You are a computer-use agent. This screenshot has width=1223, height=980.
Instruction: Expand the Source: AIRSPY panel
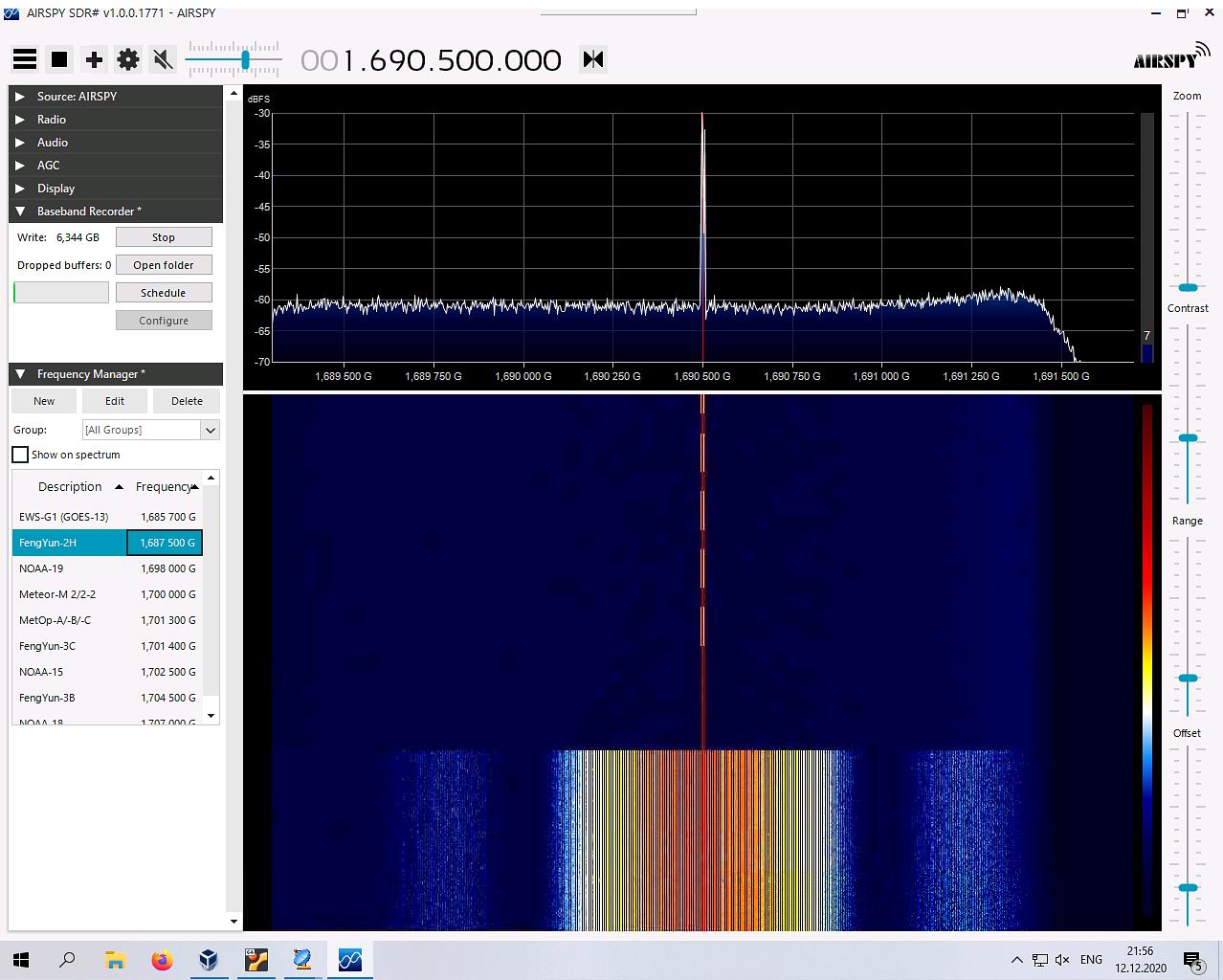click(116, 96)
